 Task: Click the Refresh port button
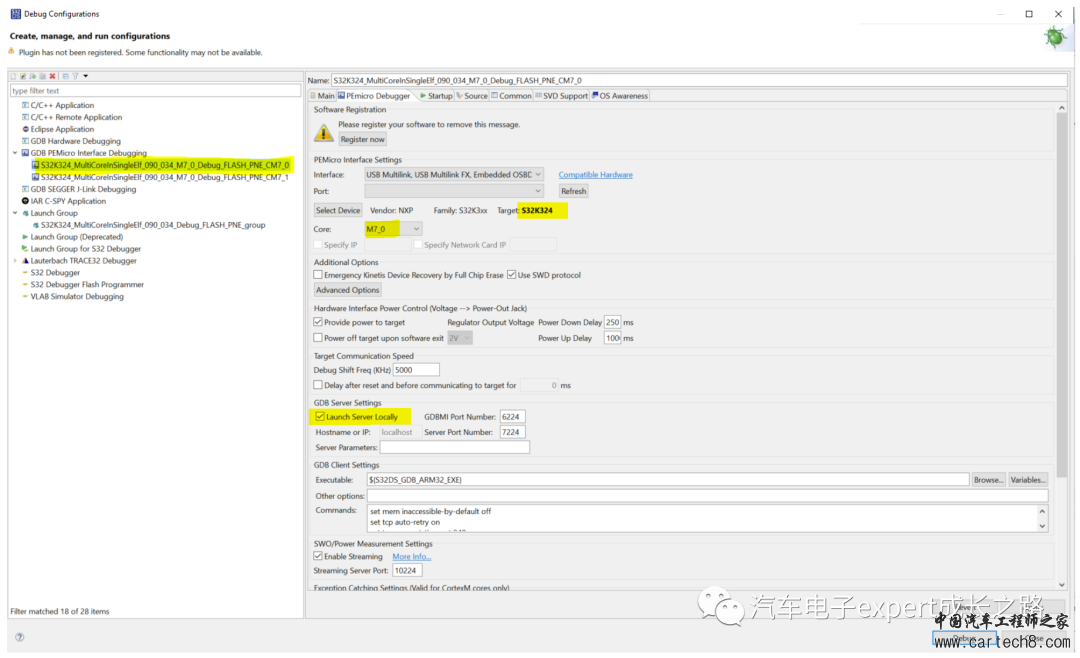573,191
